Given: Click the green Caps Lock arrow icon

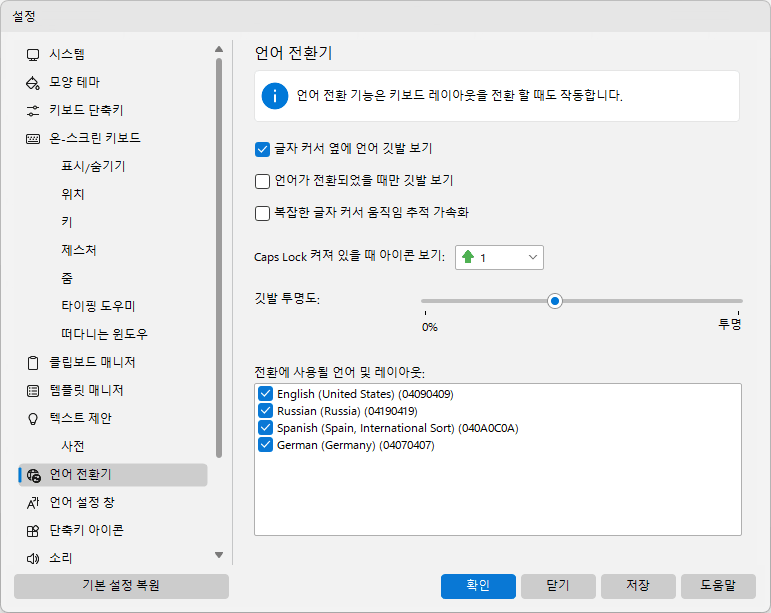Looking at the screenshot, I should (x=468, y=257).
